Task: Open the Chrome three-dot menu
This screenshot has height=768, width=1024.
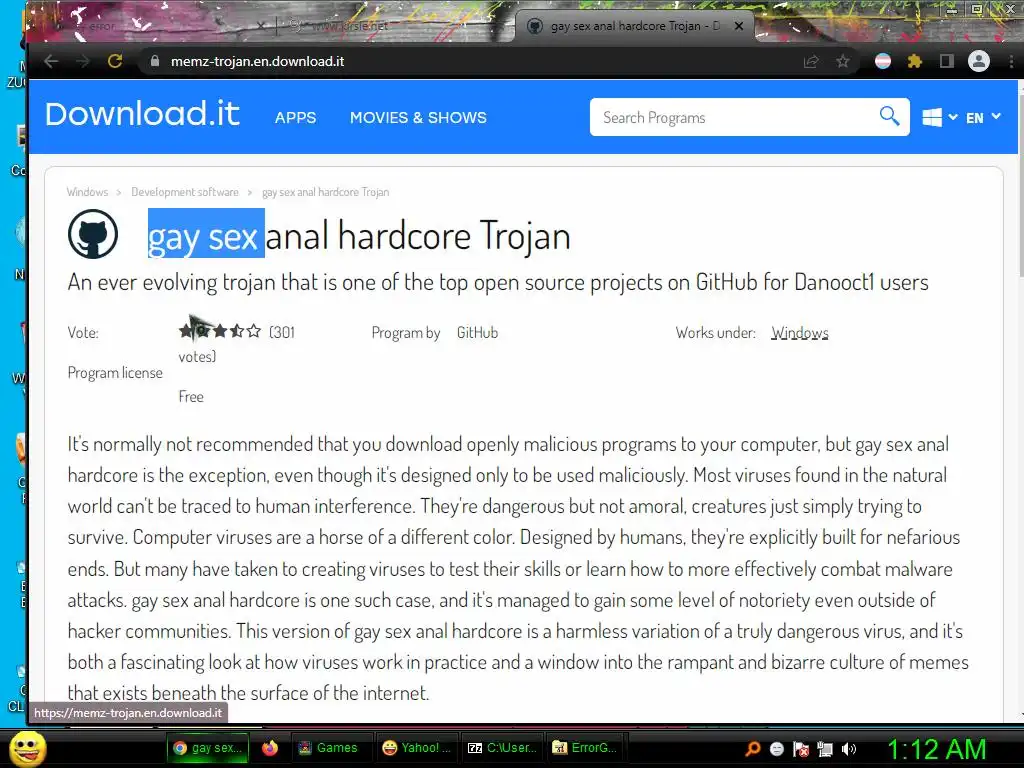Action: click(1011, 61)
